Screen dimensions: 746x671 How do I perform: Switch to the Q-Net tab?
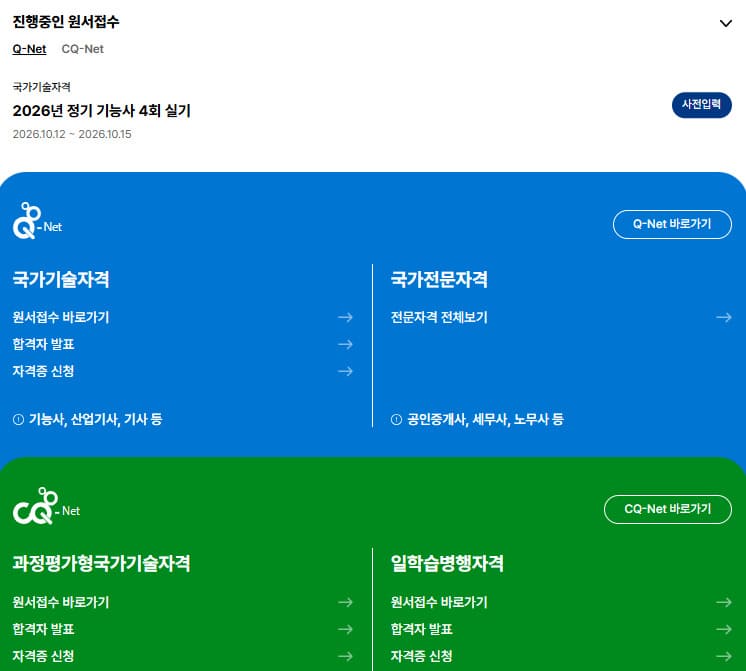[29, 49]
